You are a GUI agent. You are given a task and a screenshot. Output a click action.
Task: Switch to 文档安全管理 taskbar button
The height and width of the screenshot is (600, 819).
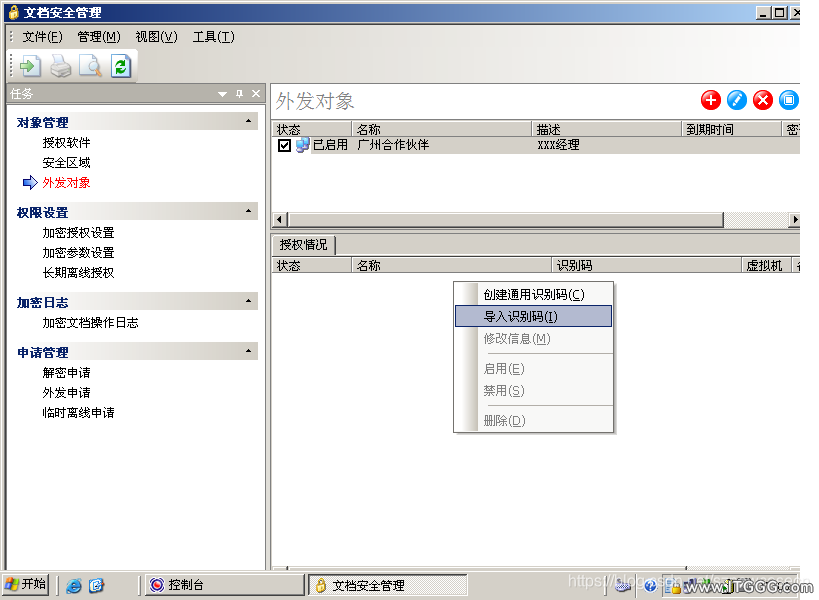click(388, 585)
